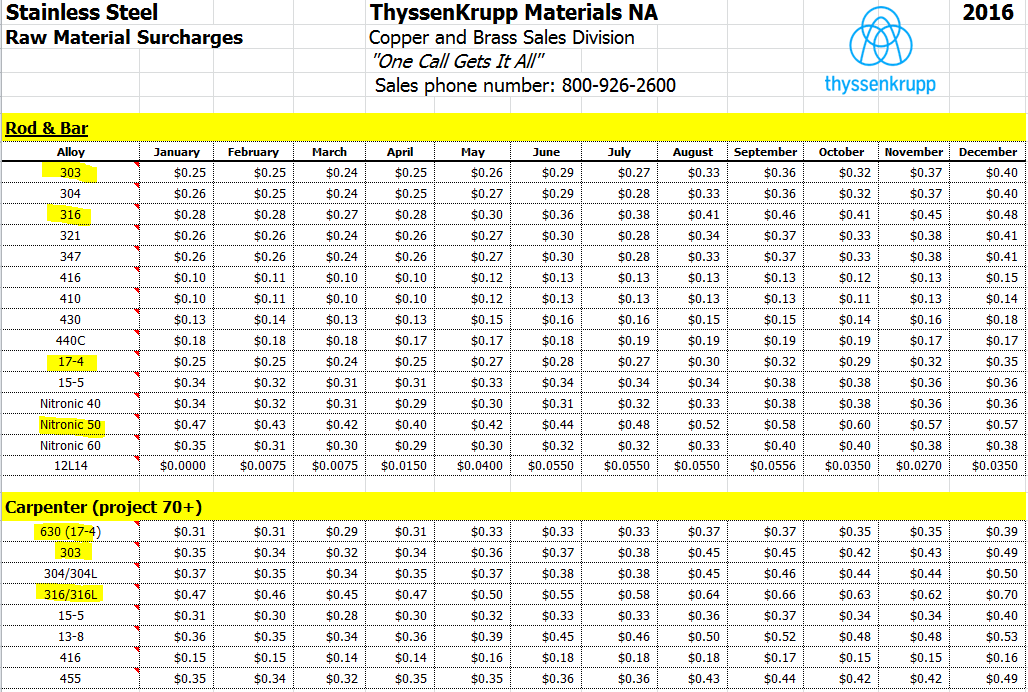Select the 2016 year cell
This screenshot has height=692, width=1028.
[x=988, y=12]
